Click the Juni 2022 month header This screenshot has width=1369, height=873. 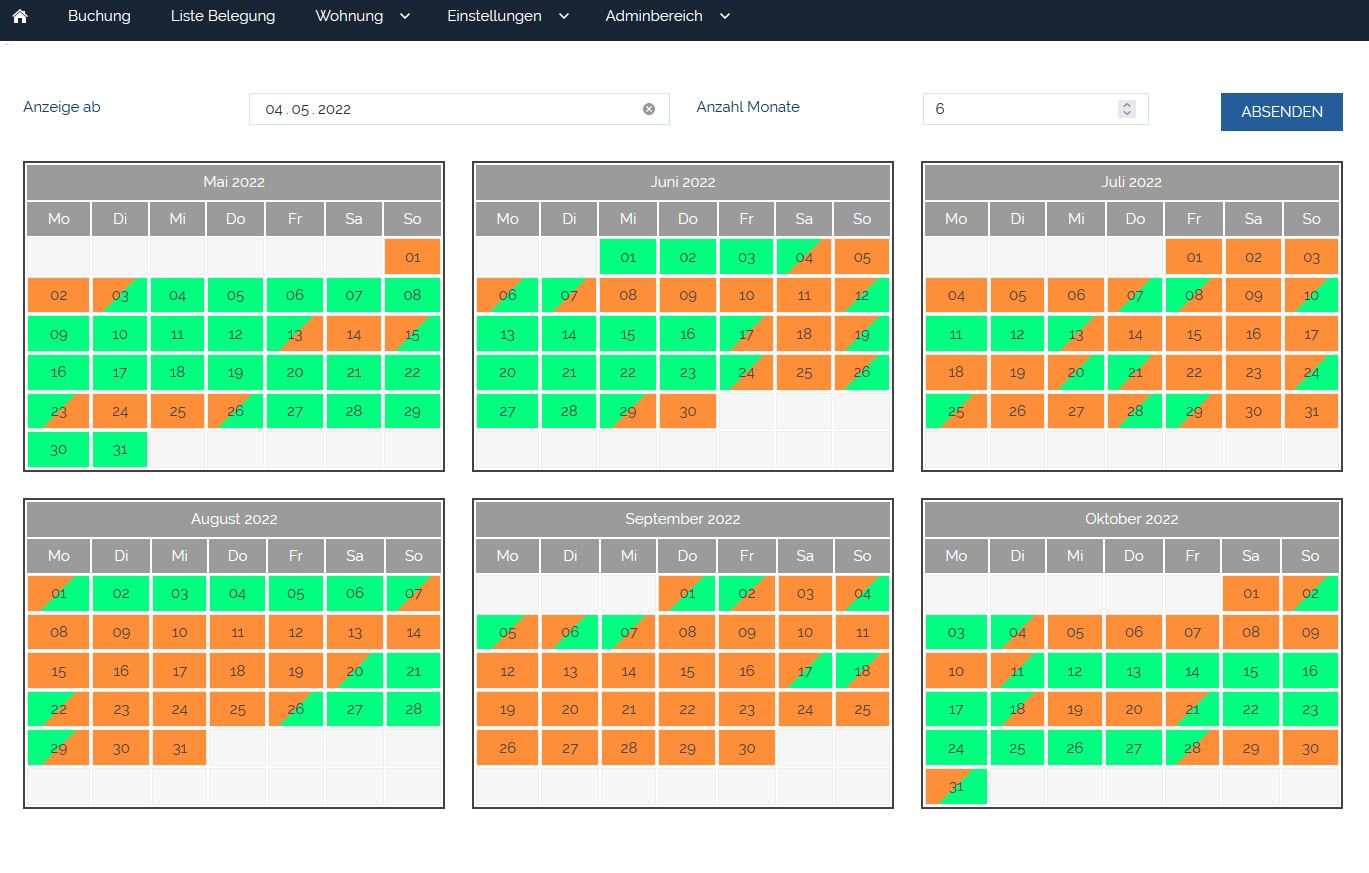[682, 182]
